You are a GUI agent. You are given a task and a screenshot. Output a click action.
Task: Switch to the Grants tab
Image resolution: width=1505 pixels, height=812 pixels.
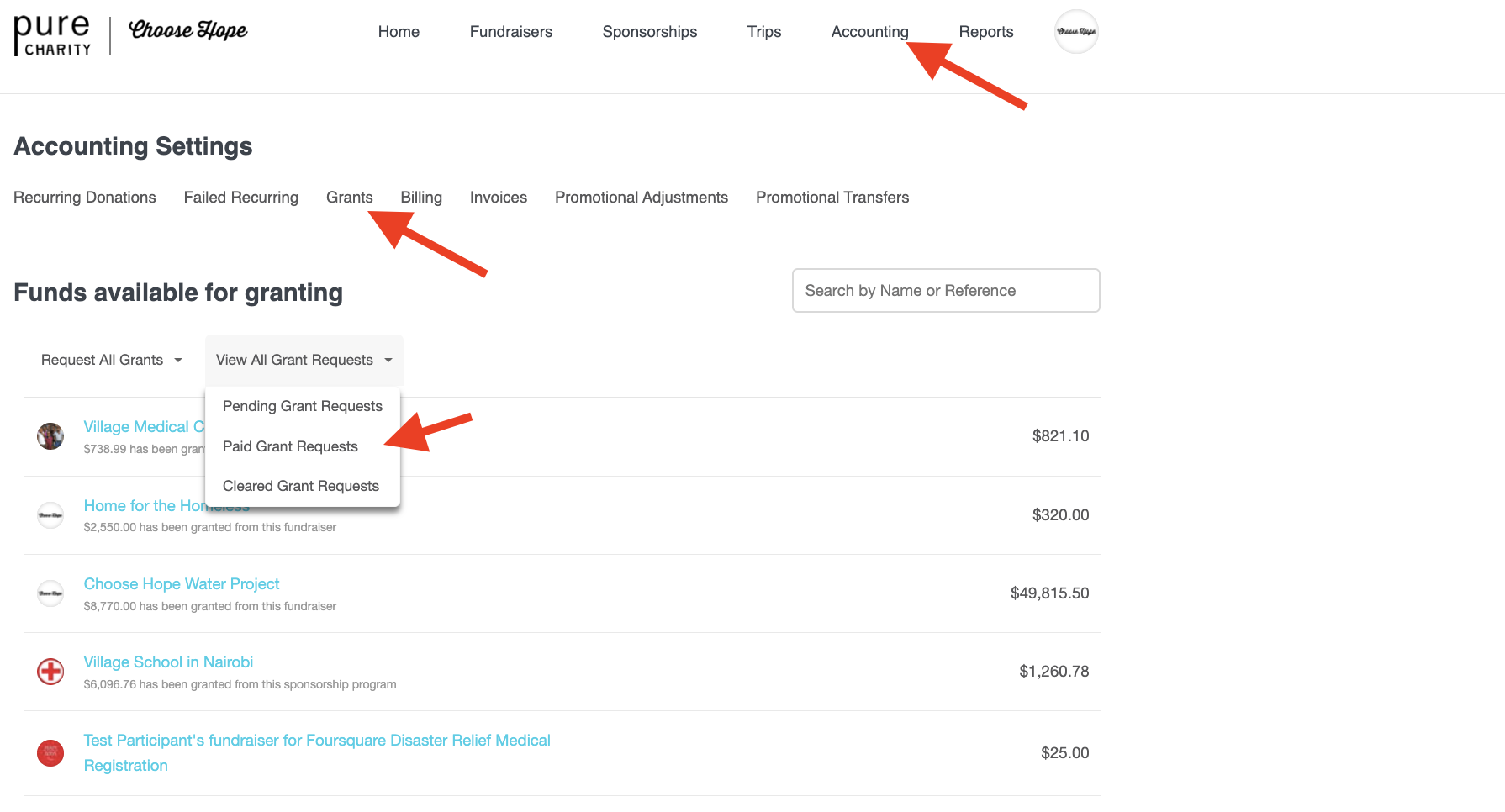pyautogui.click(x=349, y=198)
